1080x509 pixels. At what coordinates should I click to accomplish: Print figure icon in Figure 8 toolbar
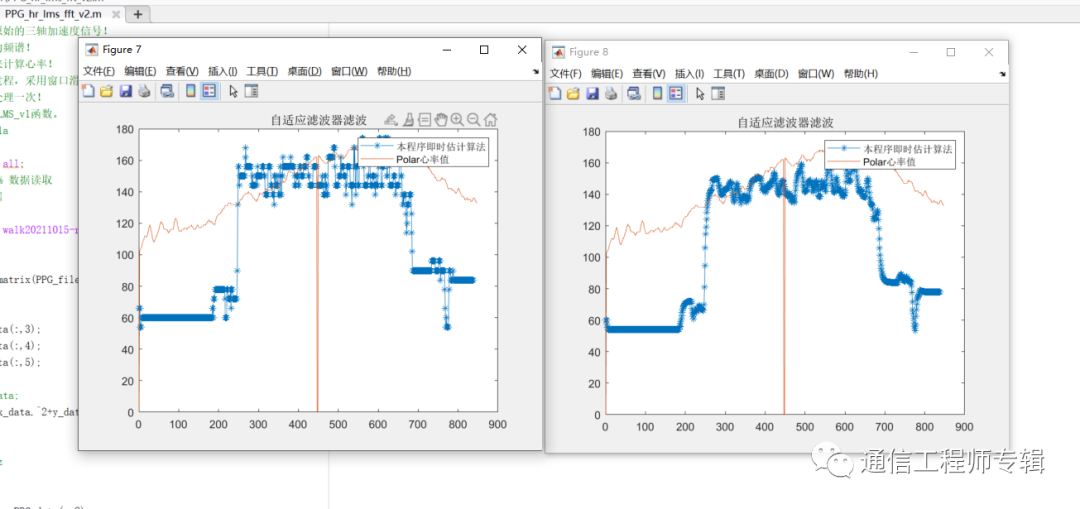[x=611, y=94]
